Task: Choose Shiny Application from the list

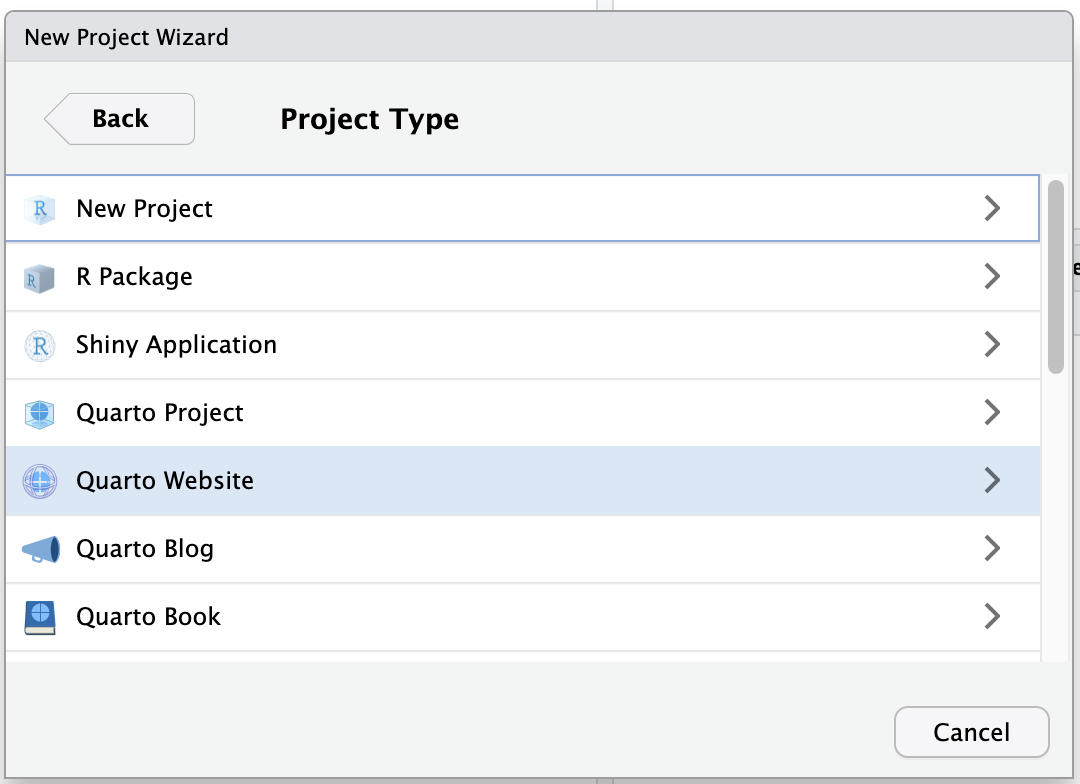Action: coord(176,345)
